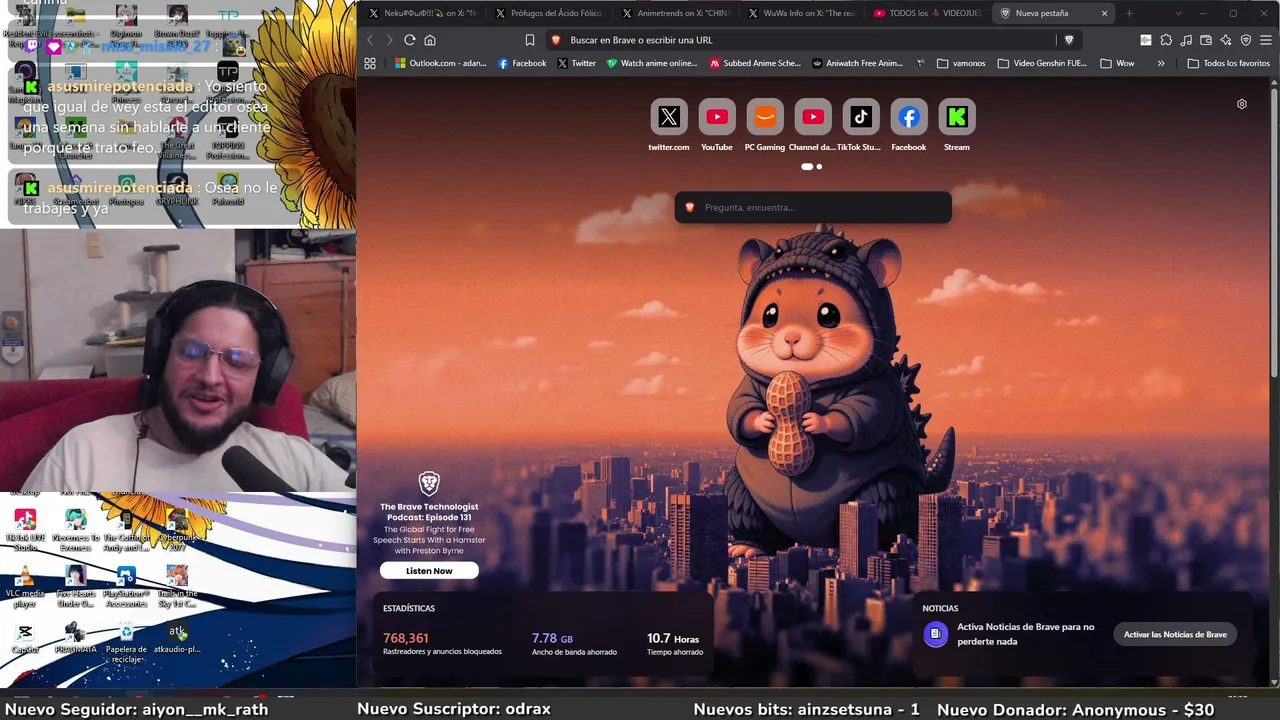The width and height of the screenshot is (1280, 720).
Task: Open the browser extensions puzzle icon
Action: tap(1166, 40)
